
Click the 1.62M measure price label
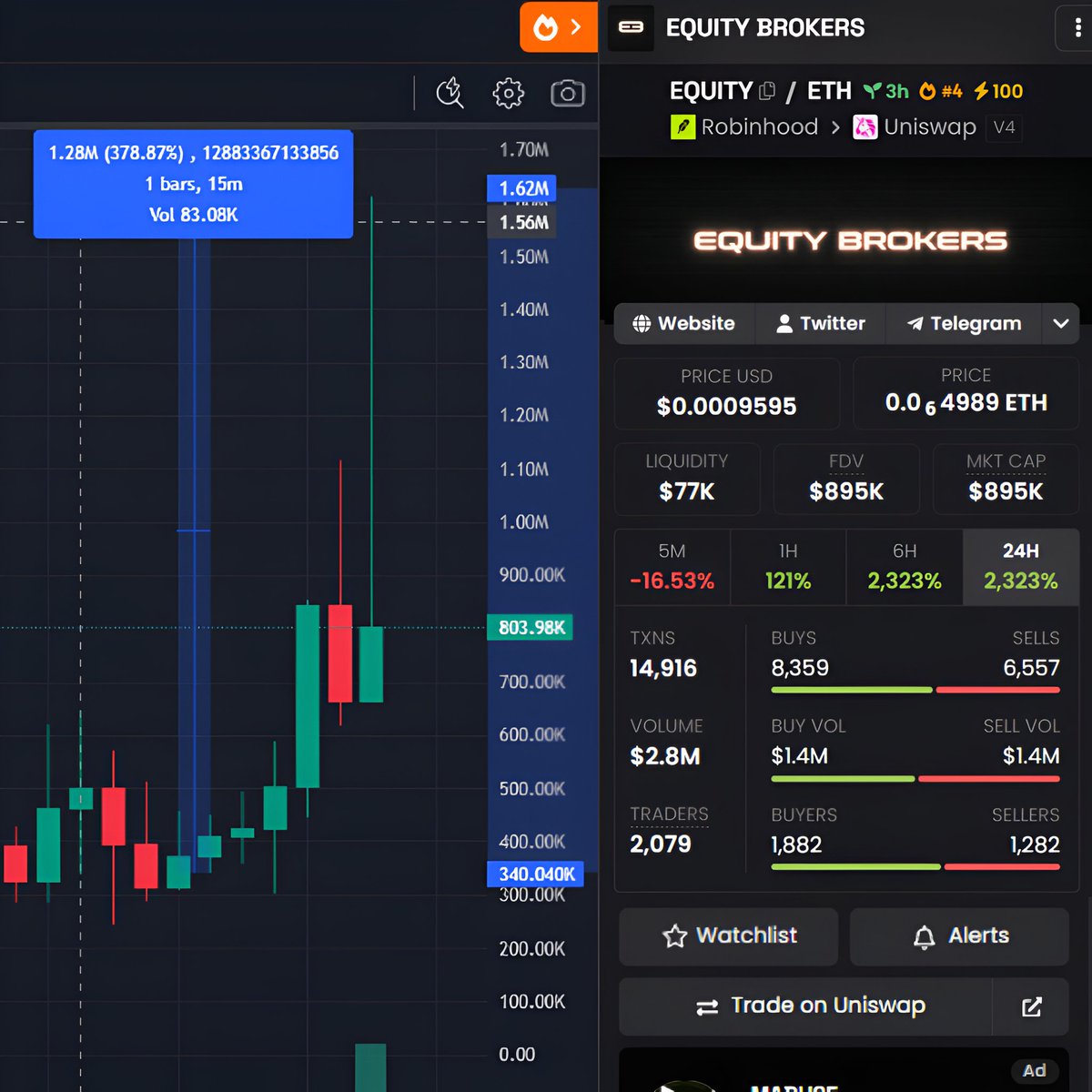pos(522,188)
